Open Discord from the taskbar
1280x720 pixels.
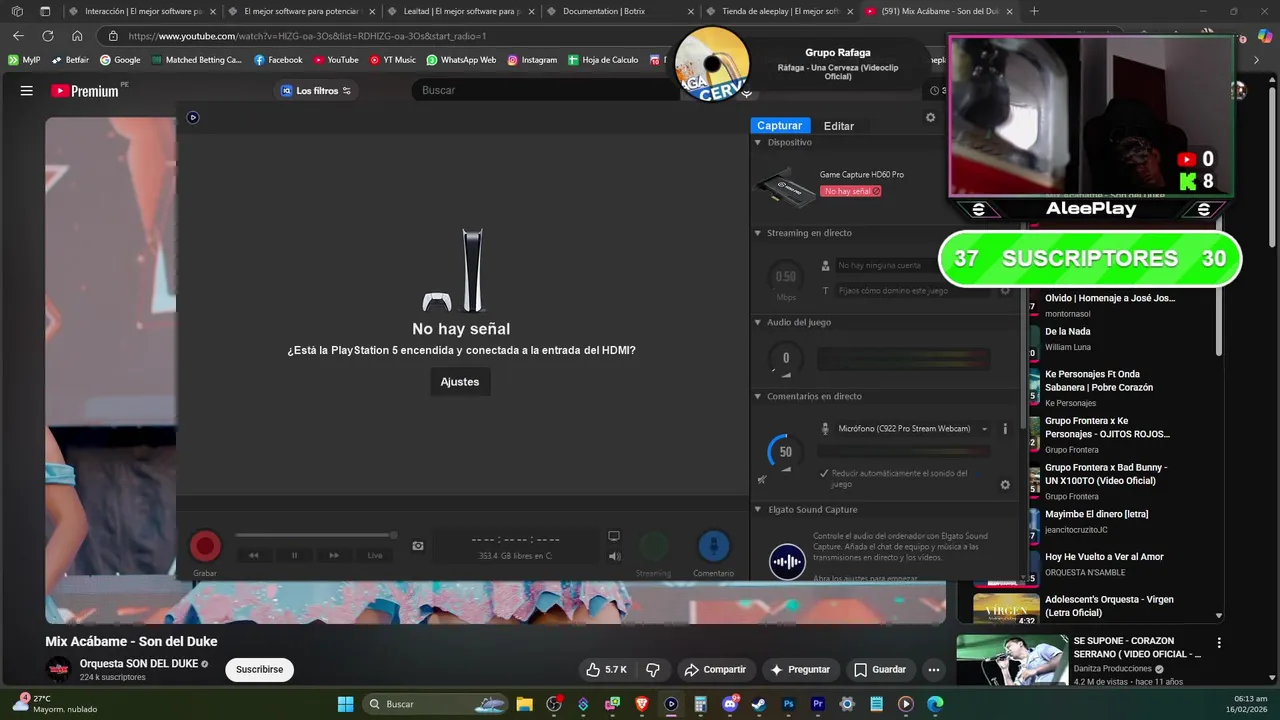click(x=730, y=704)
